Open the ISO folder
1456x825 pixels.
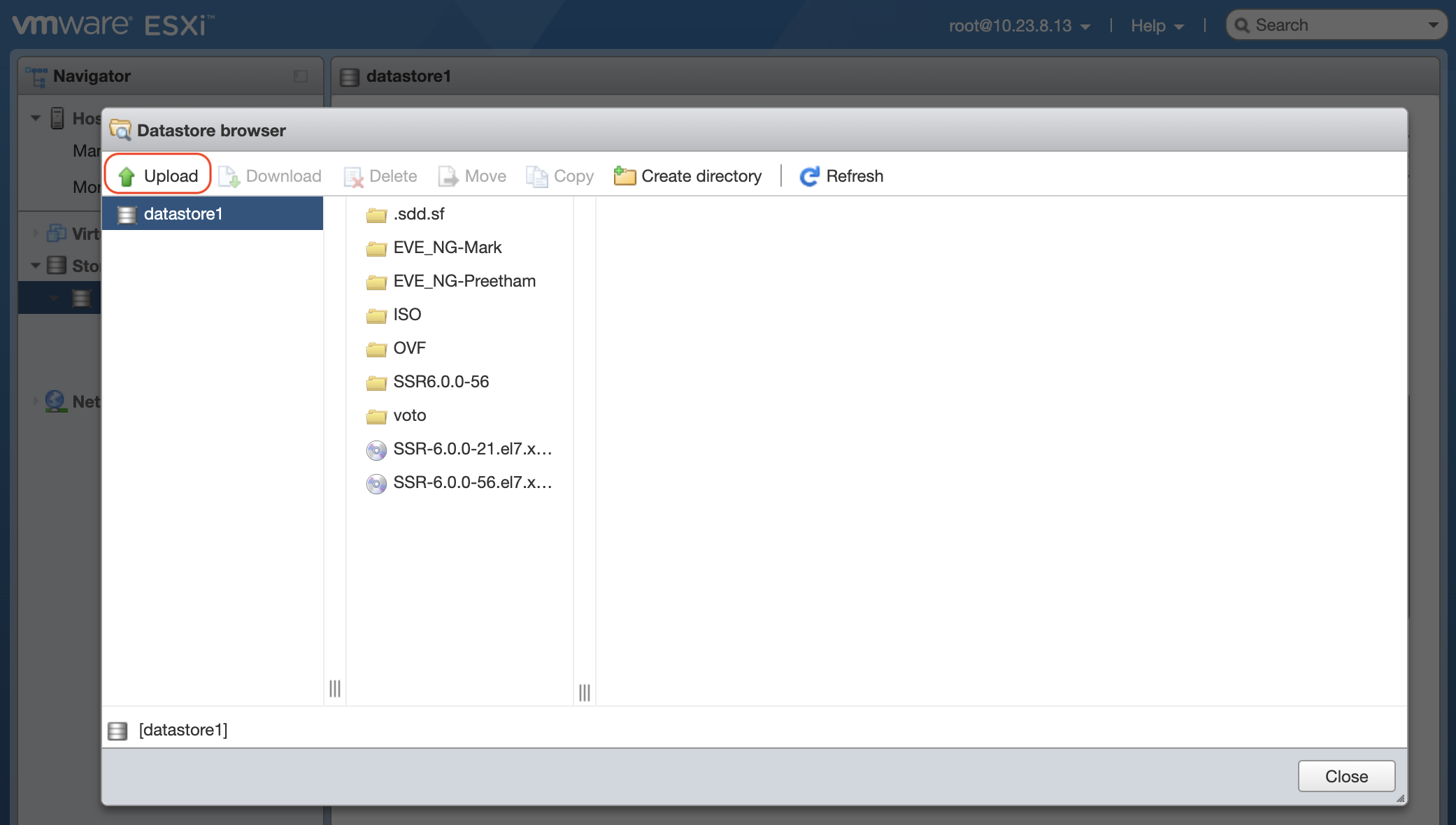pyautogui.click(x=407, y=315)
